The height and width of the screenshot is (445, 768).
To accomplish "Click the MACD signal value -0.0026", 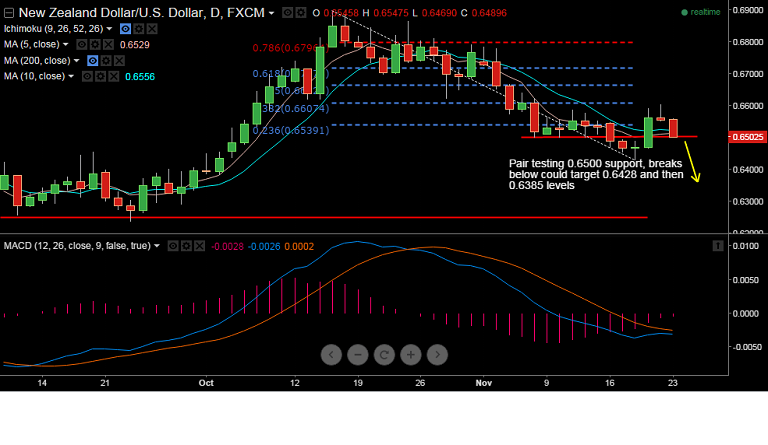I will pos(264,247).
